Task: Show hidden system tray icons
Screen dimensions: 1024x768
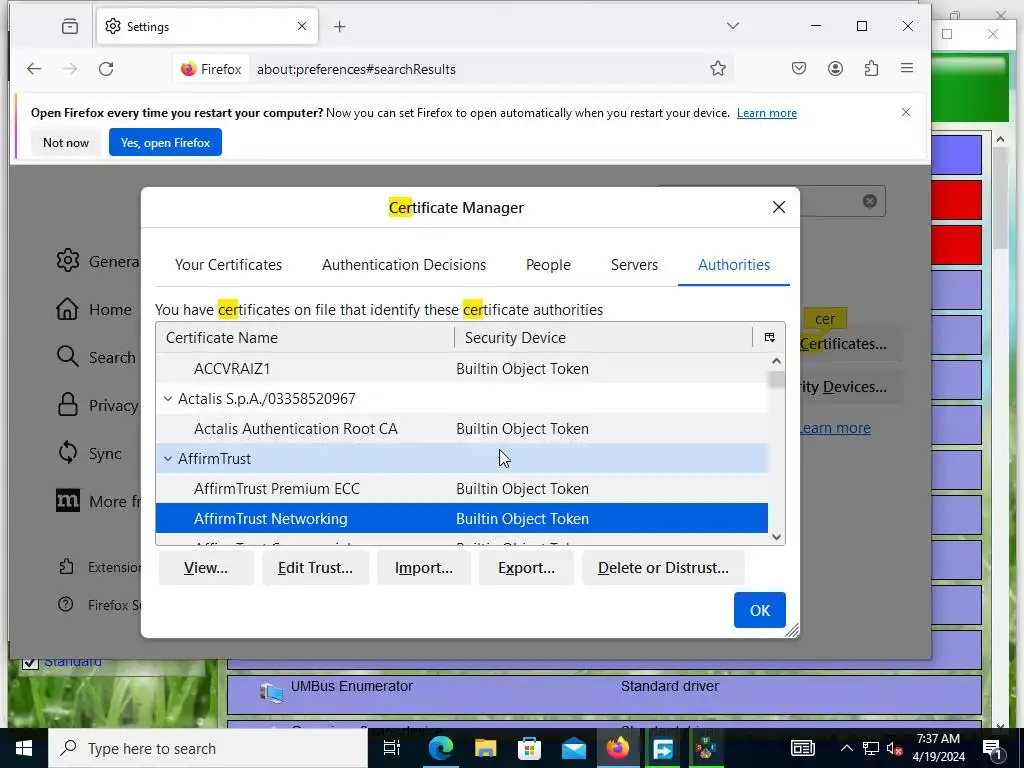Action: [x=846, y=748]
